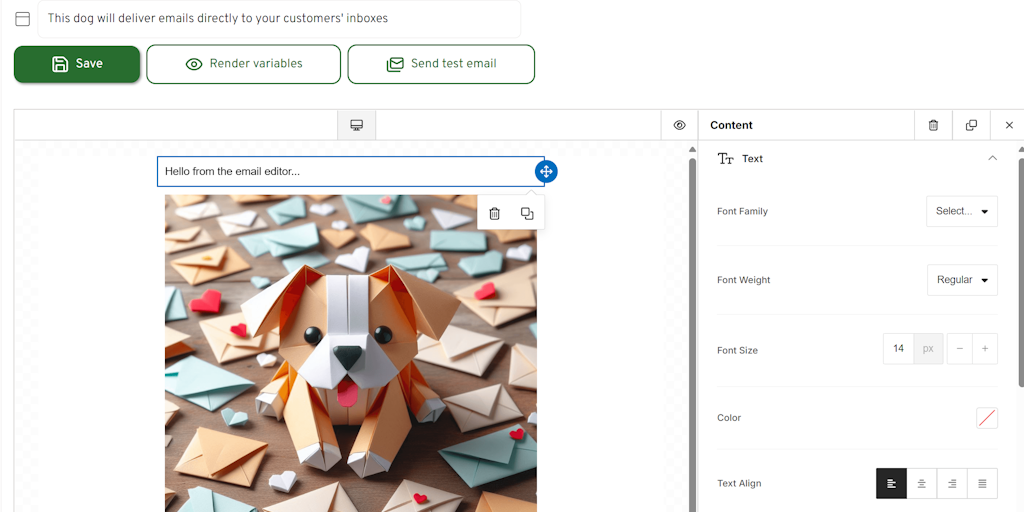This screenshot has width=1024, height=512.
Task: Click the blue move handle on text block
Action: coord(546,171)
